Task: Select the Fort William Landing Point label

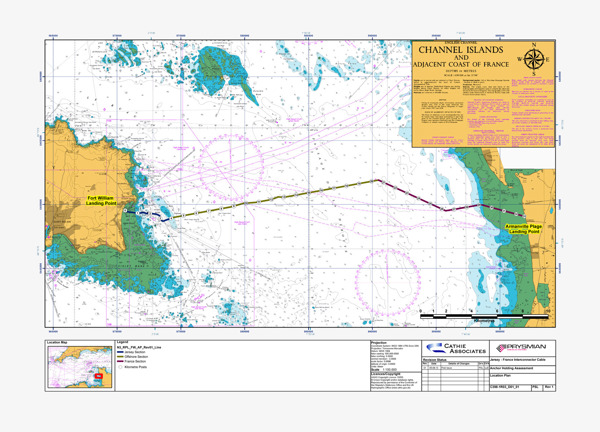Action: coord(101,201)
